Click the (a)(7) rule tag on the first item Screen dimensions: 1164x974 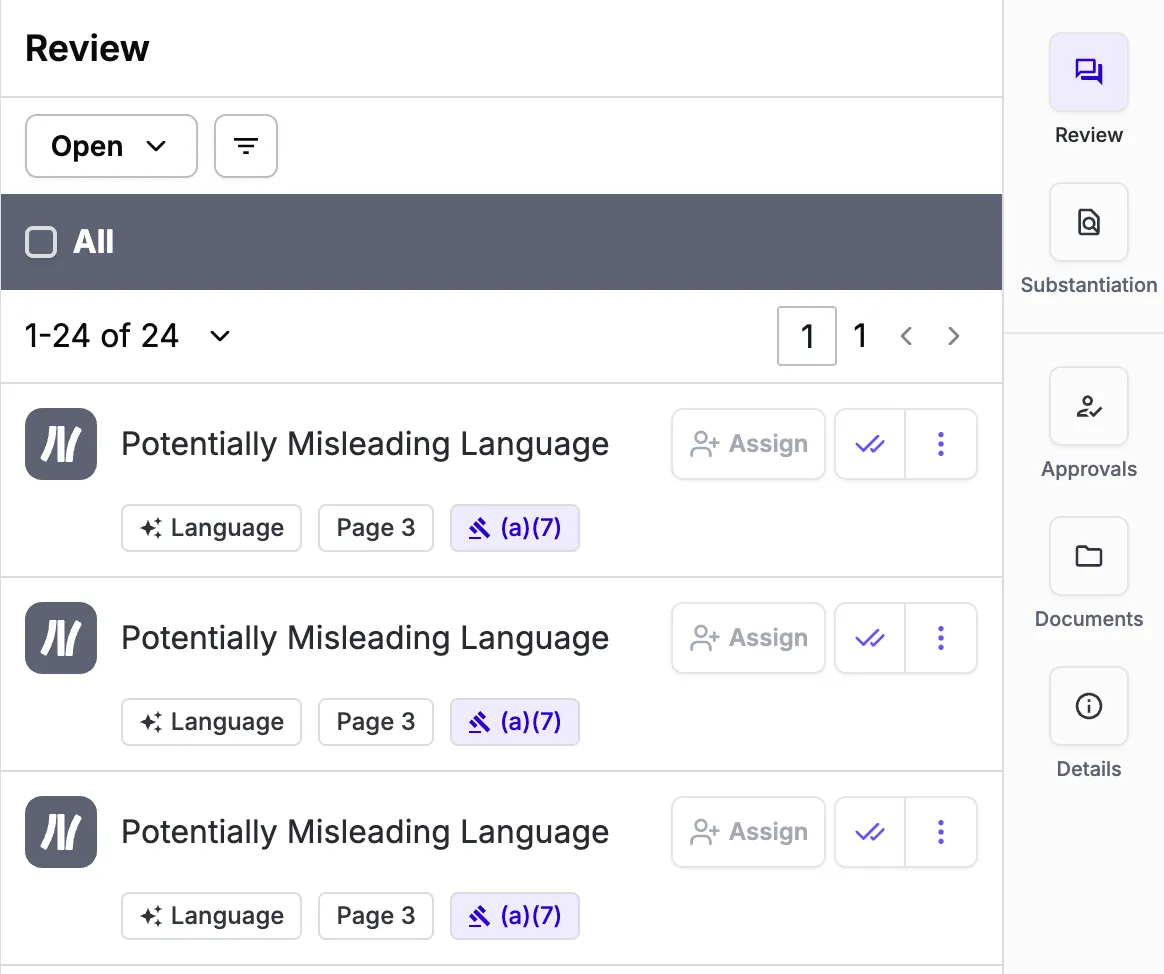pyautogui.click(x=514, y=528)
